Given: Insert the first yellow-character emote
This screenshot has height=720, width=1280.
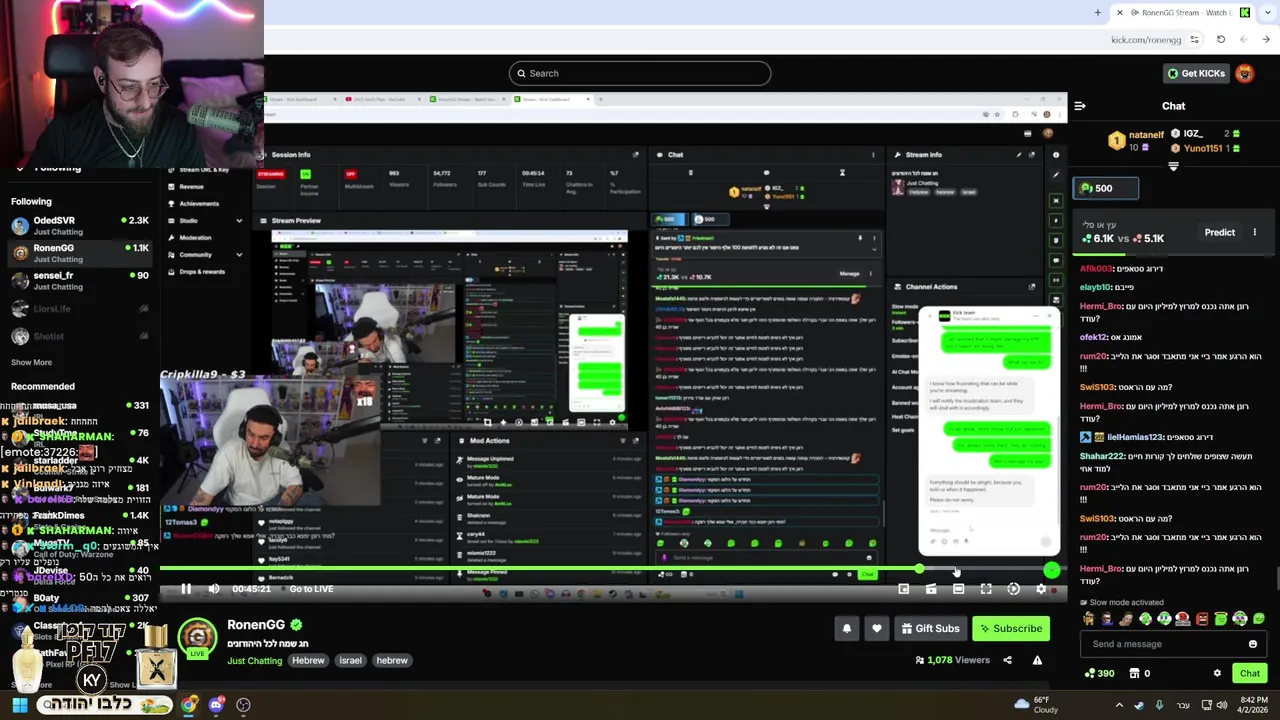Looking at the screenshot, I should coord(1089,619).
